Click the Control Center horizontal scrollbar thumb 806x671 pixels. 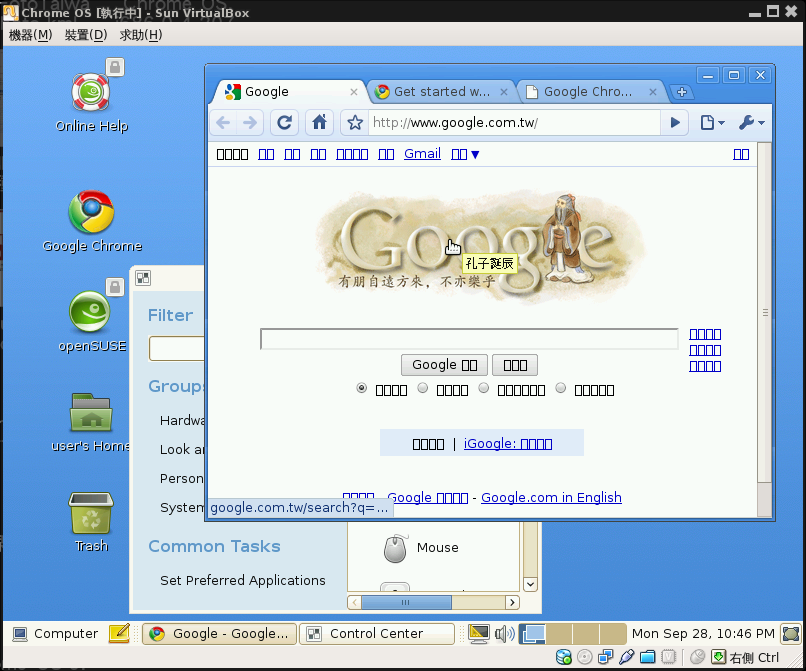(x=406, y=602)
